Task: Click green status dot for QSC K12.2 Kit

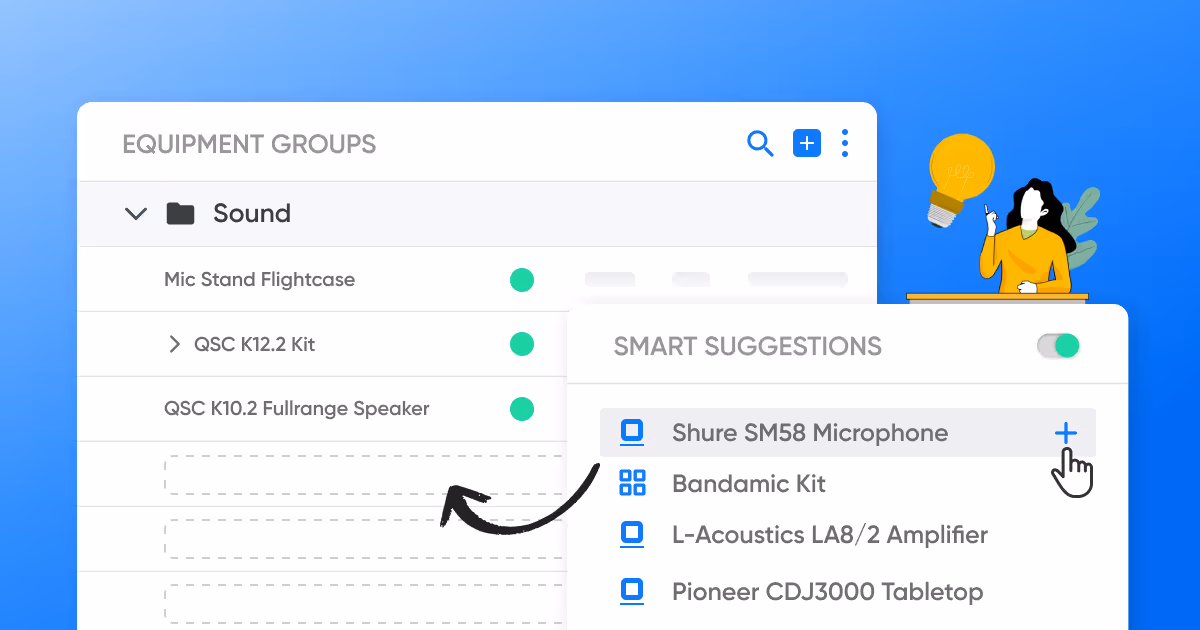Action: pyautogui.click(x=521, y=344)
